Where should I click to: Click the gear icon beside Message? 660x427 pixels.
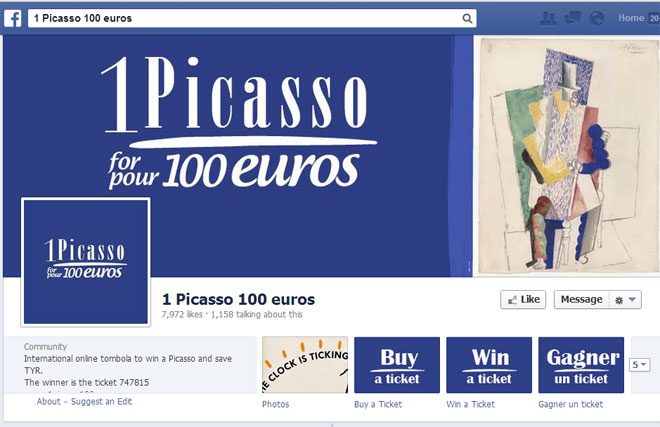click(x=619, y=300)
